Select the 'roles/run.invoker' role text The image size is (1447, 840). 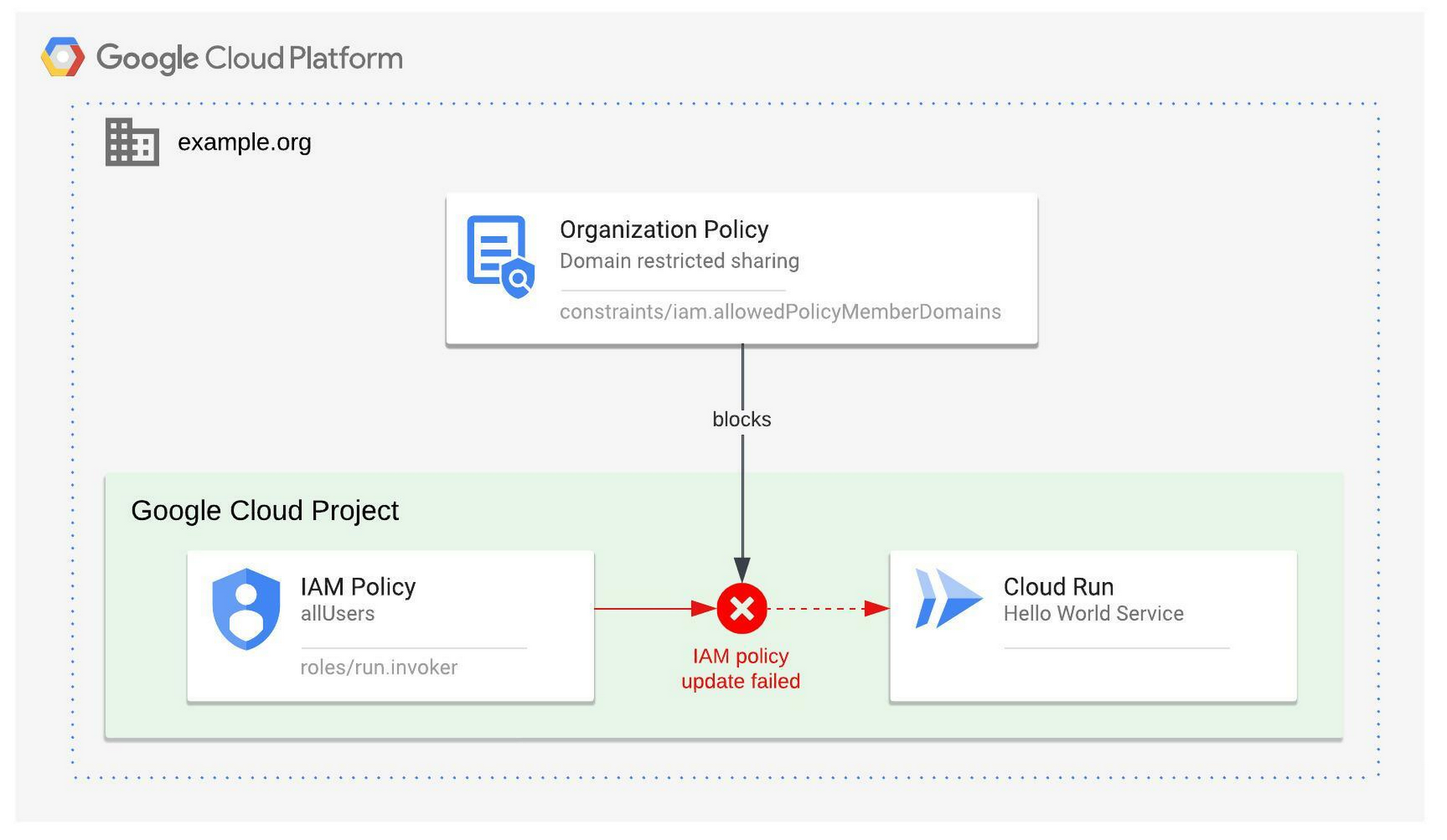(x=379, y=668)
